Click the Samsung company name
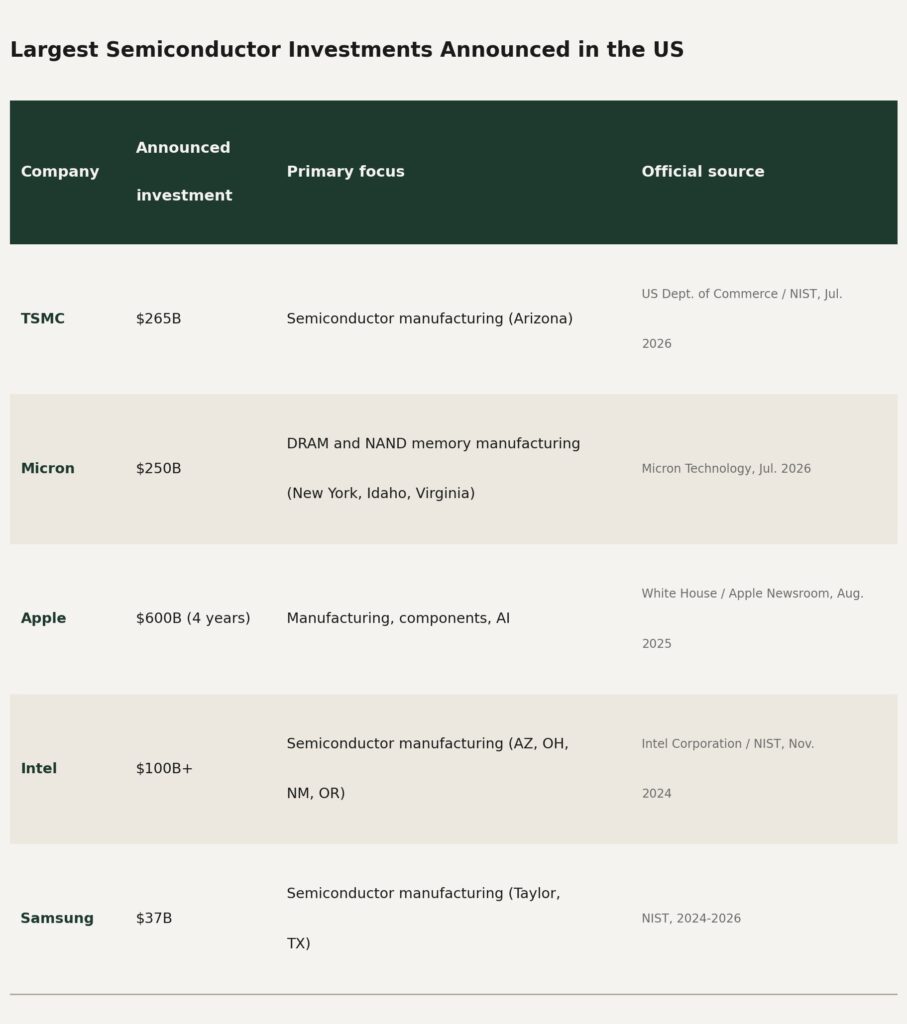Image resolution: width=907 pixels, height=1024 pixels. tap(57, 918)
